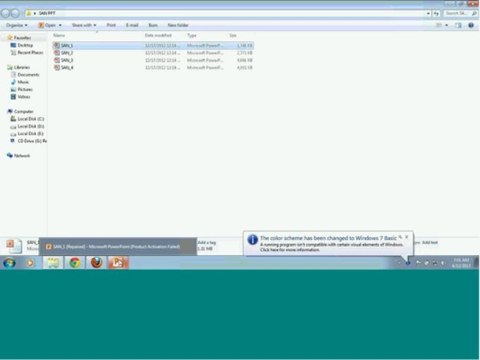Refresh the SAN PPT folder view

[436, 13]
